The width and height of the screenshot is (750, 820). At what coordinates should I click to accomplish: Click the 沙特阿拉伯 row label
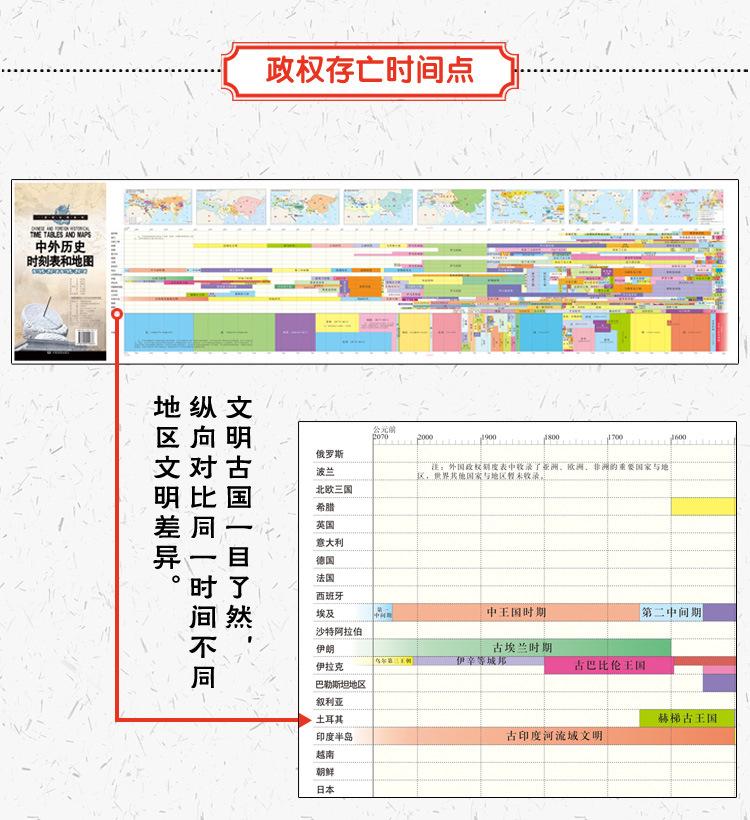click(x=338, y=631)
